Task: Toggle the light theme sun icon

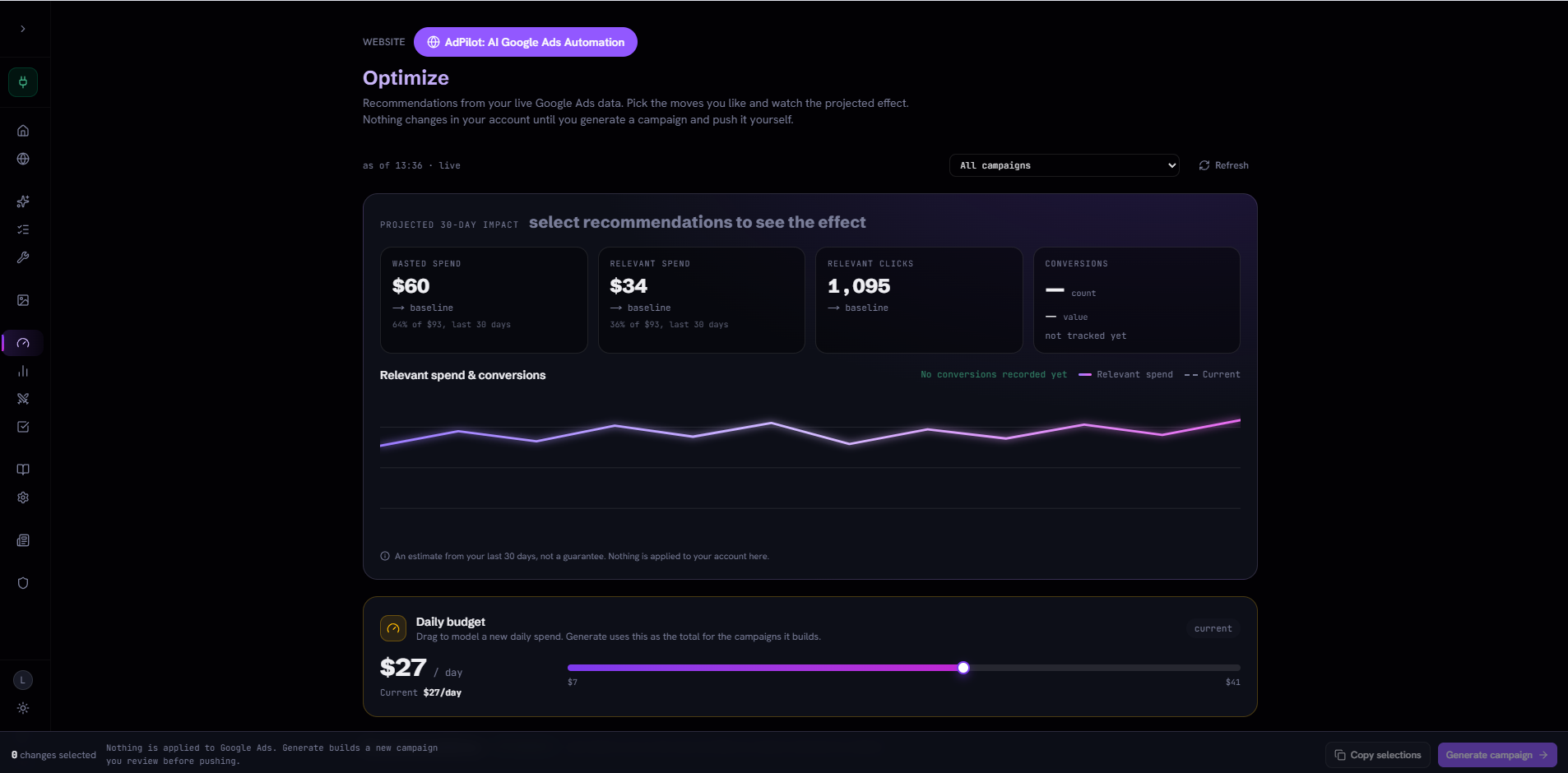Action: (x=23, y=708)
